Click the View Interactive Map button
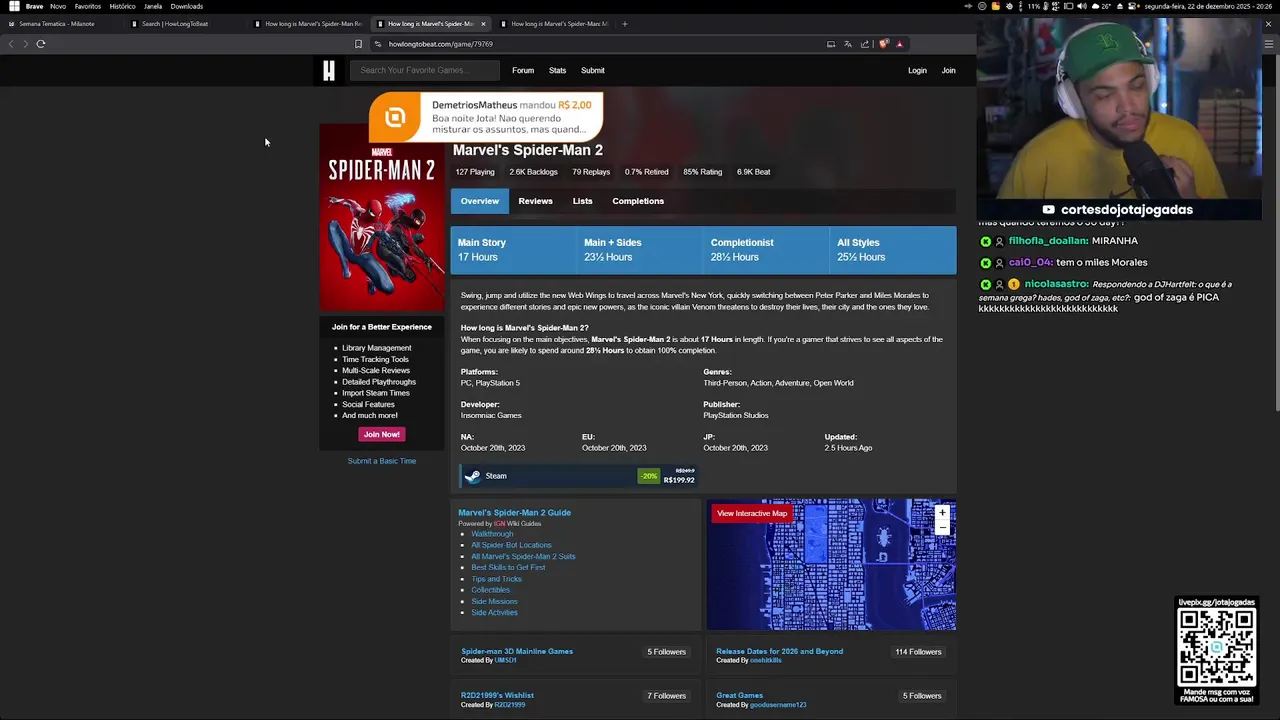 752,514
